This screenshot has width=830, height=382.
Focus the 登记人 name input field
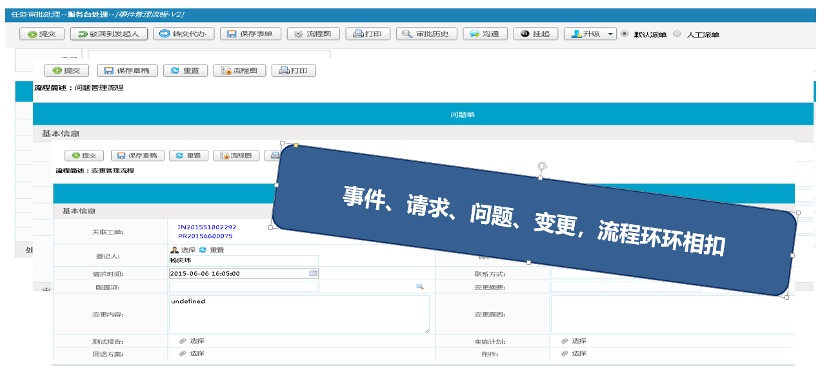243,260
